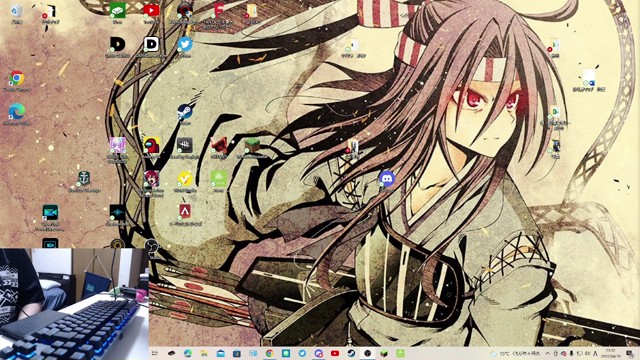Viewport: 640px width, 360px height.
Task: Open the clock and date flyout
Action: click(x=611, y=353)
